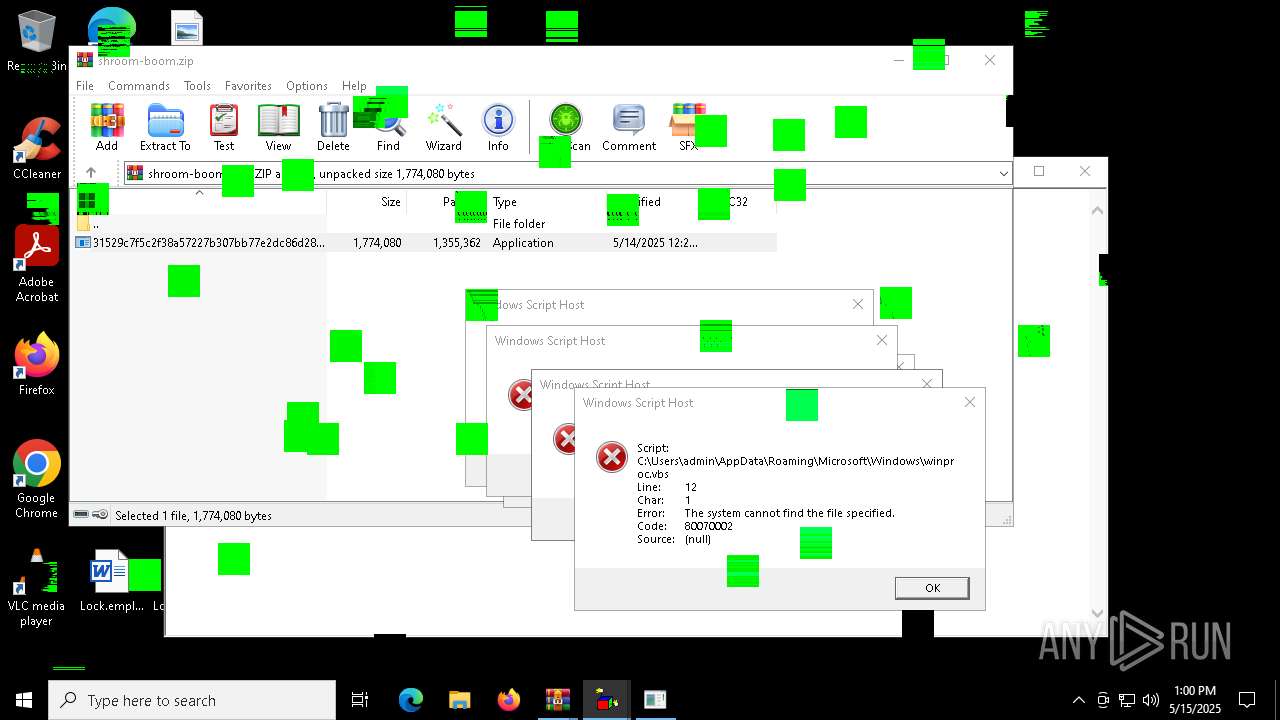Click the SFX toolbar icon
Image resolution: width=1280 pixels, height=720 pixels.
click(688, 127)
